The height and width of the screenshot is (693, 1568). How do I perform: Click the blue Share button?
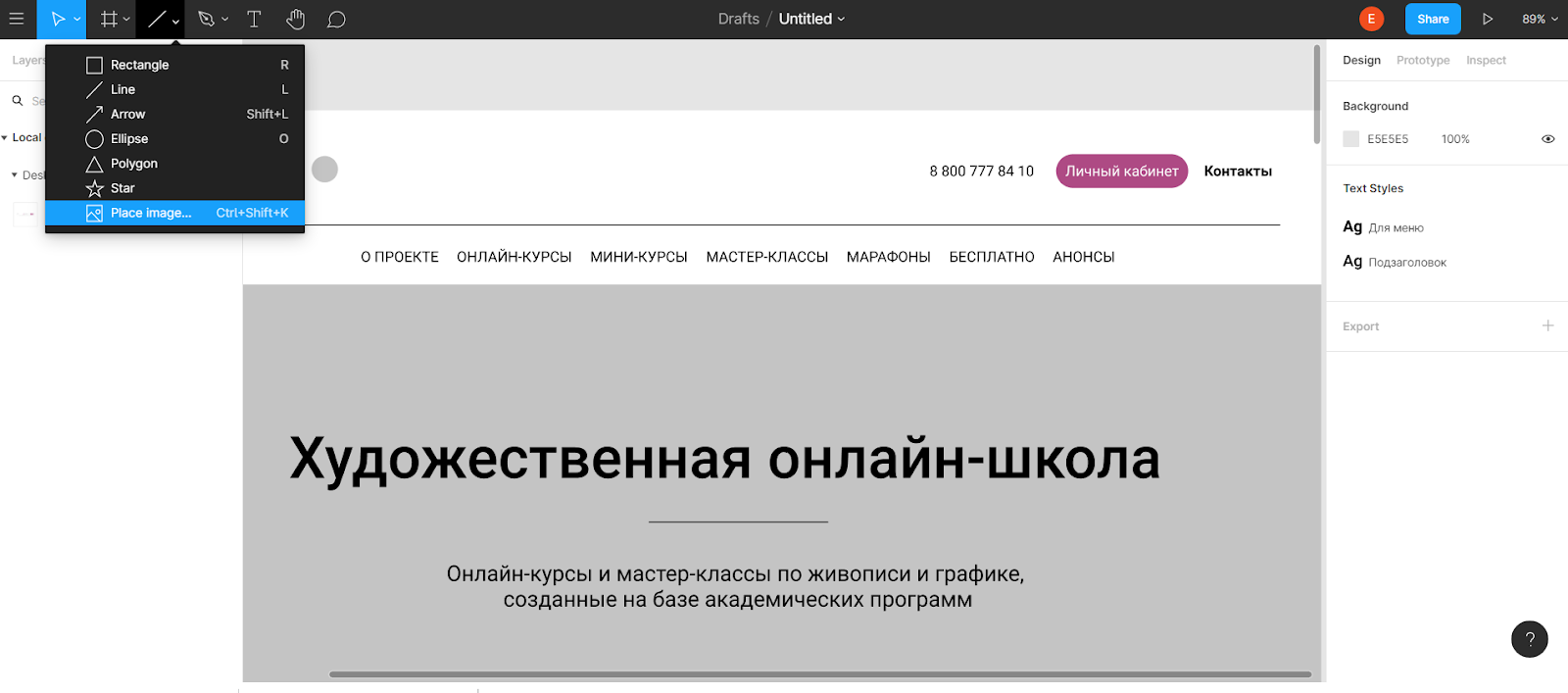click(1433, 19)
